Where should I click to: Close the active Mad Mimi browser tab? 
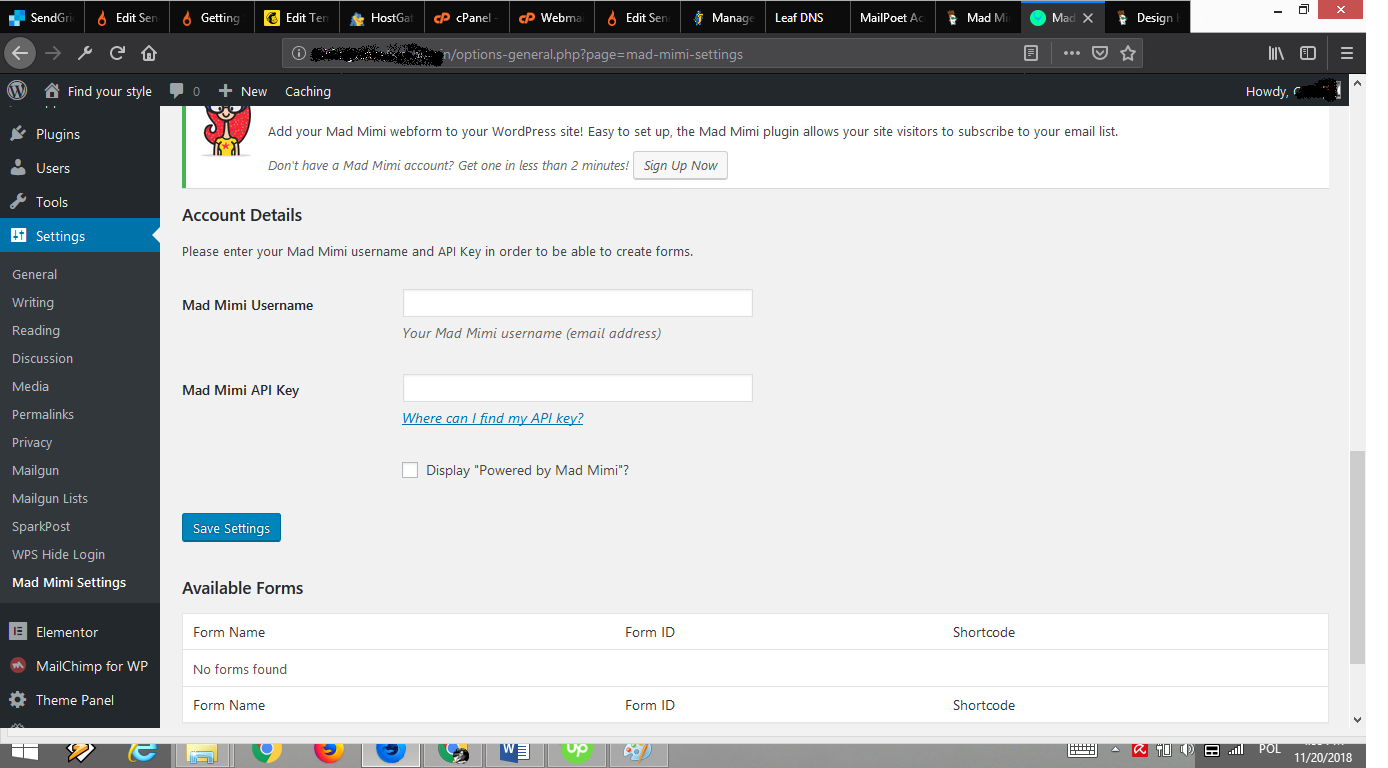tap(1089, 18)
